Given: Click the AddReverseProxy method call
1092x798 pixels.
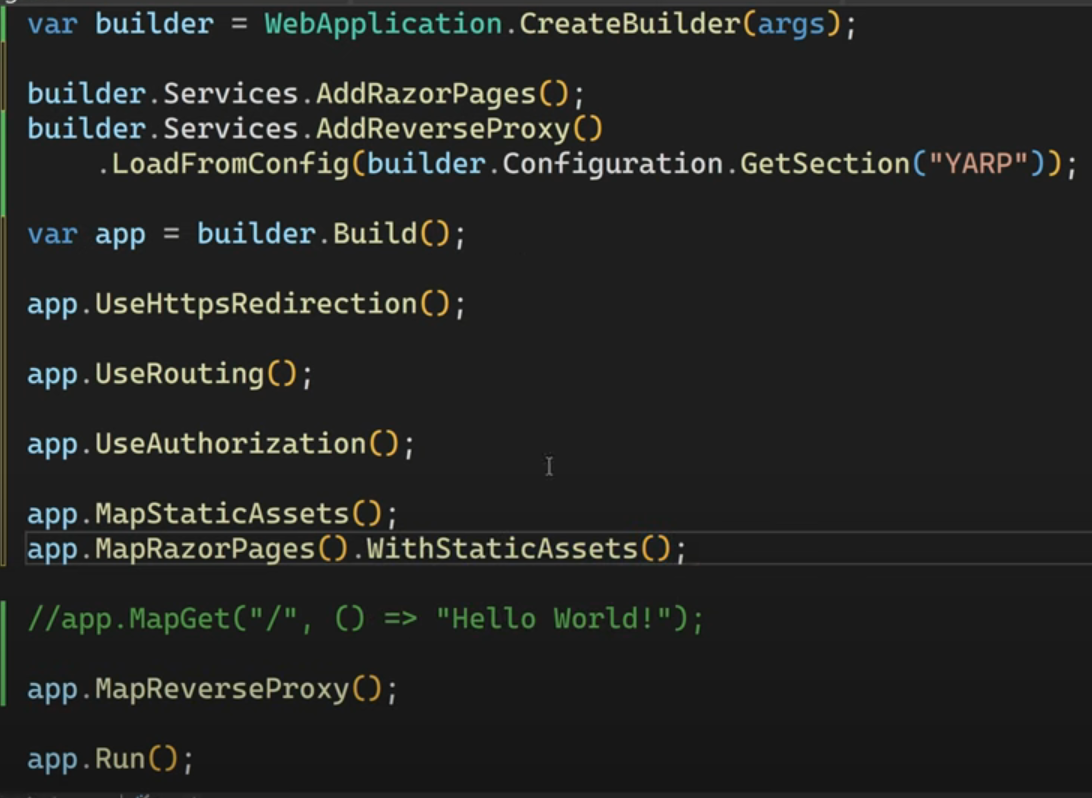Looking at the screenshot, I should [443, 129].
